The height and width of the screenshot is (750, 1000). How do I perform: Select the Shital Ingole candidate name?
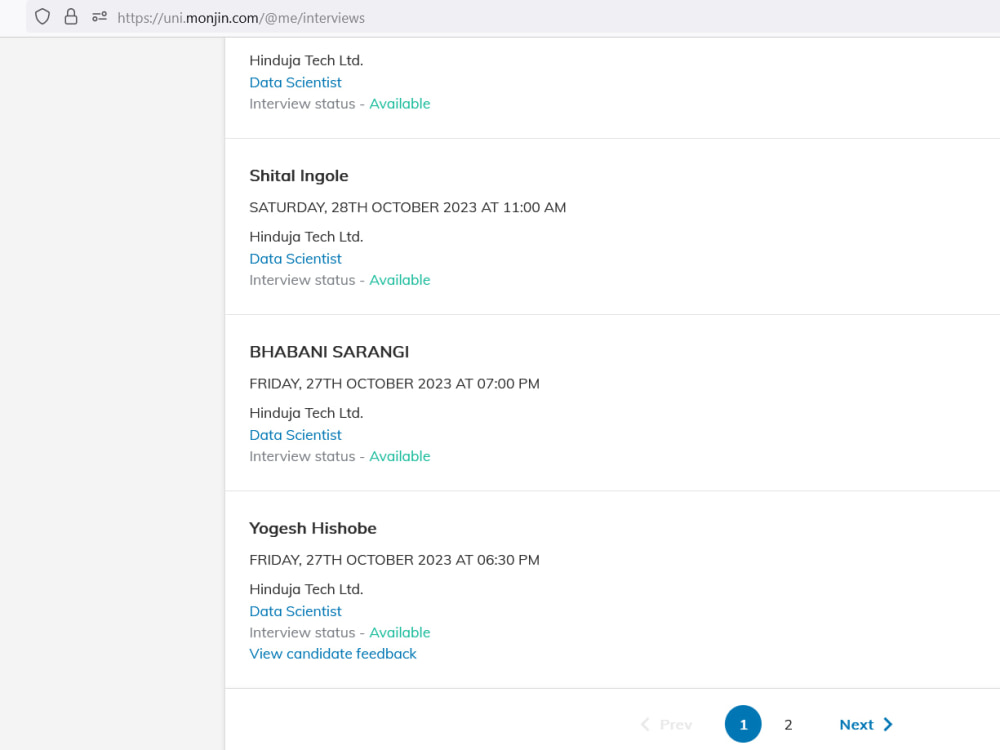click(x=298, y=176)
